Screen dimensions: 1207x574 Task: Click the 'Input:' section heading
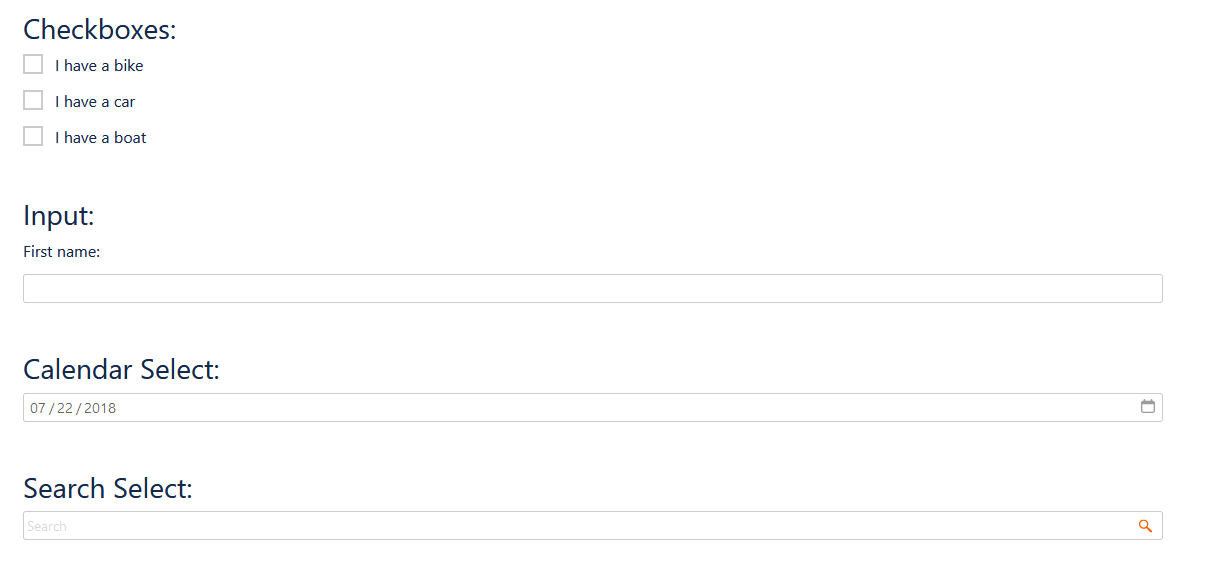tap(59, 216)
